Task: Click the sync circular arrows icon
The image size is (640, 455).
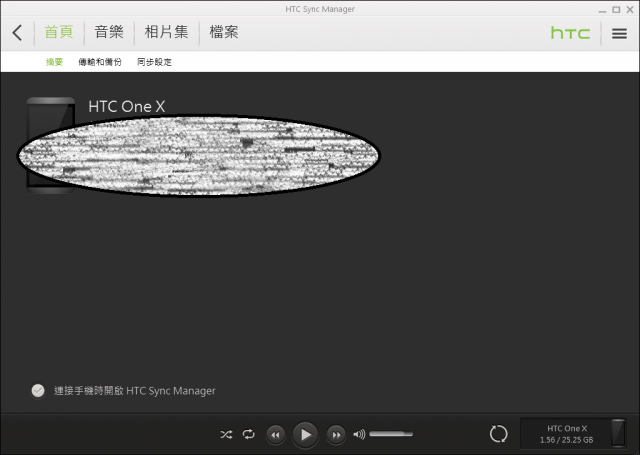Action: [x=498, y=434]
